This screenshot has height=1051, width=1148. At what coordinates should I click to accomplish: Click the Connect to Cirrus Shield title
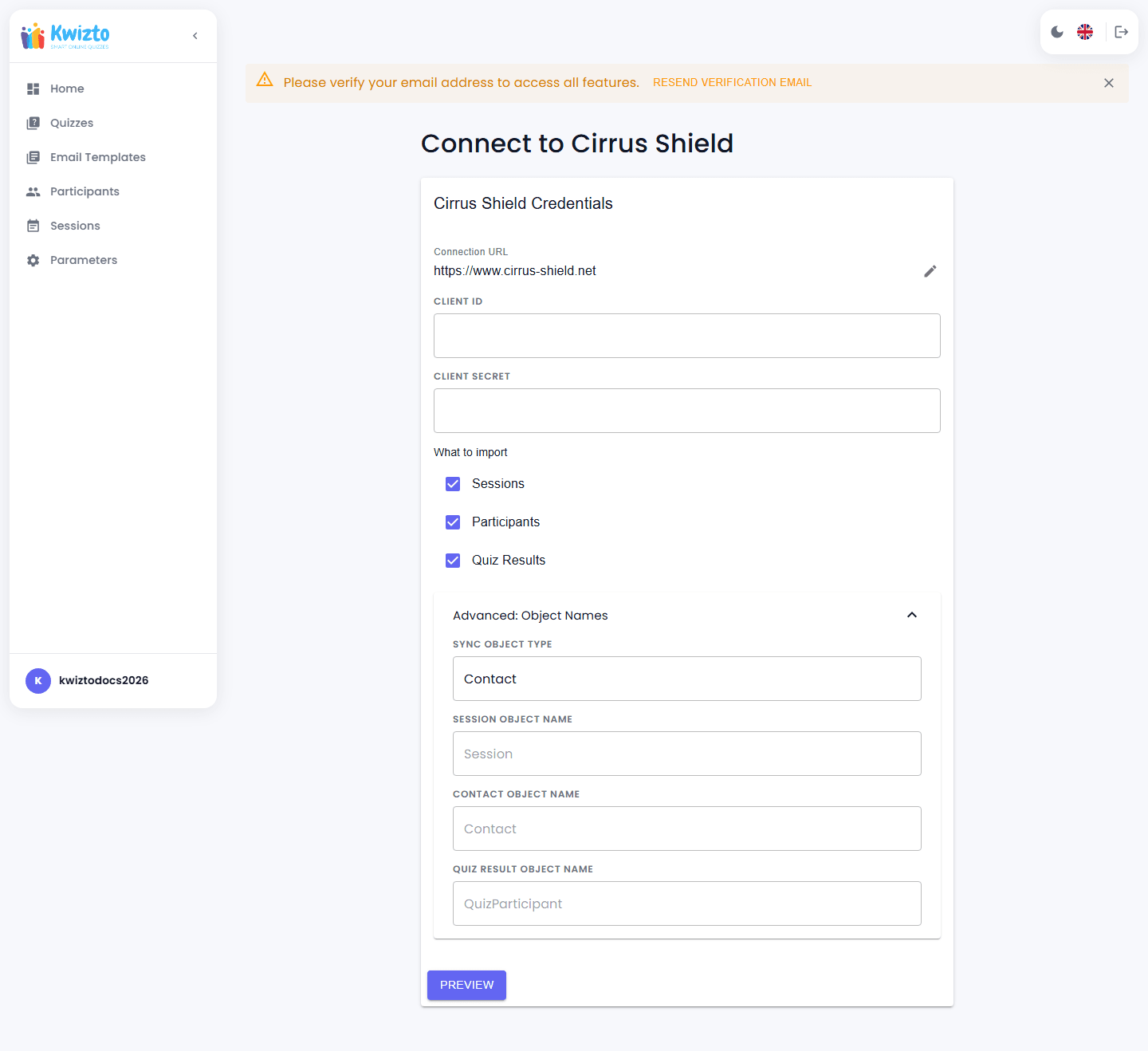[577, 144]
